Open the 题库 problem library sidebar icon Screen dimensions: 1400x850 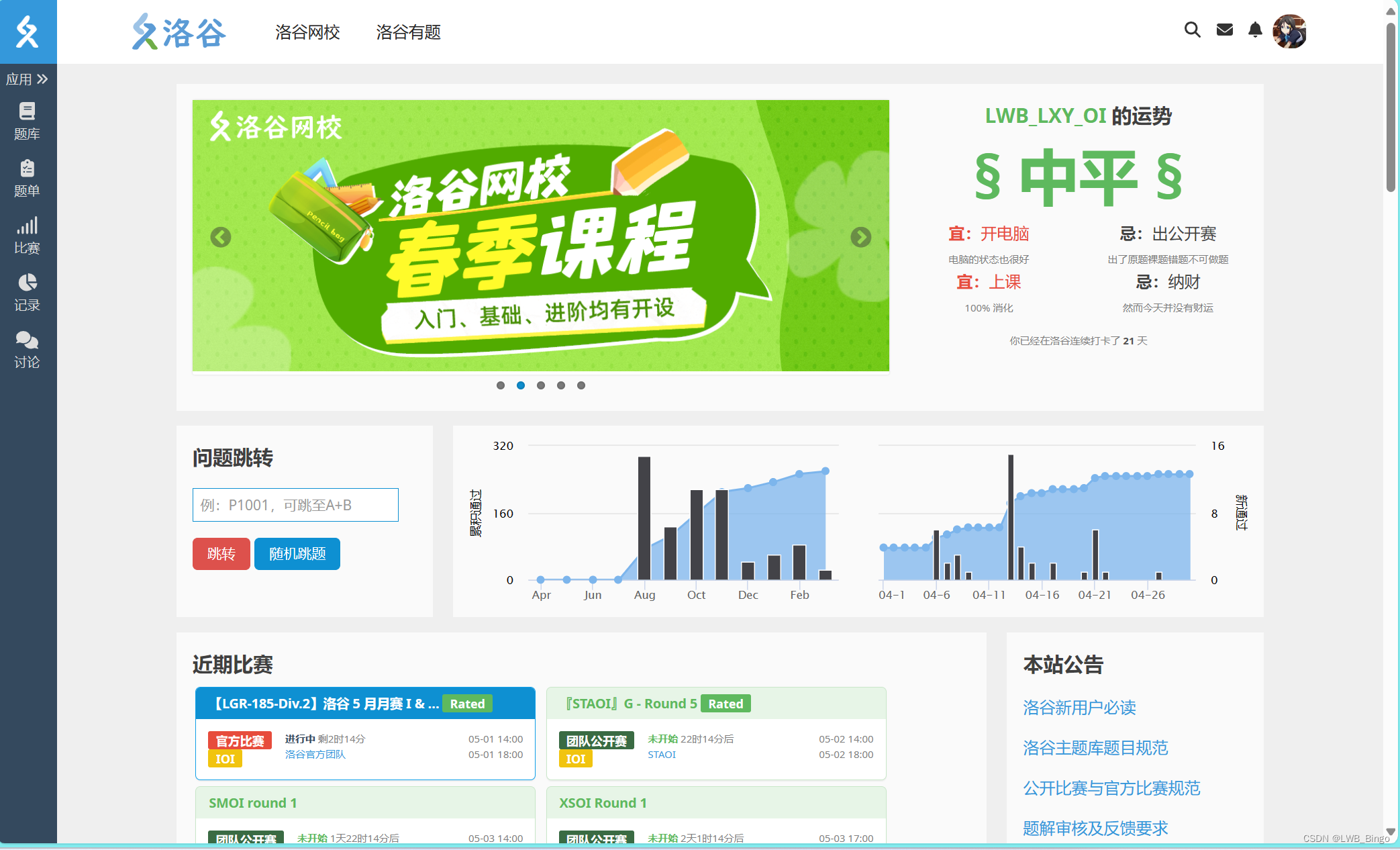[27, 120]
